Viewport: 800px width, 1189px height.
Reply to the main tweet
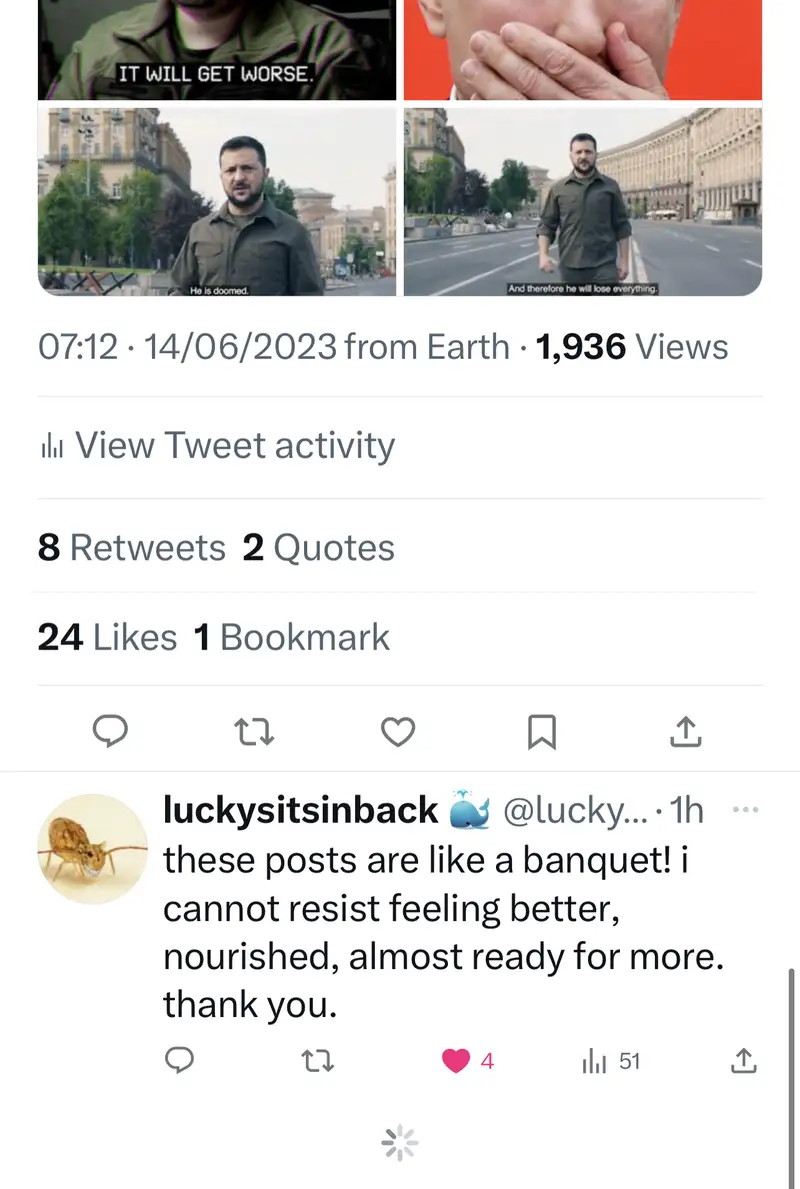(x=110, y=733)
